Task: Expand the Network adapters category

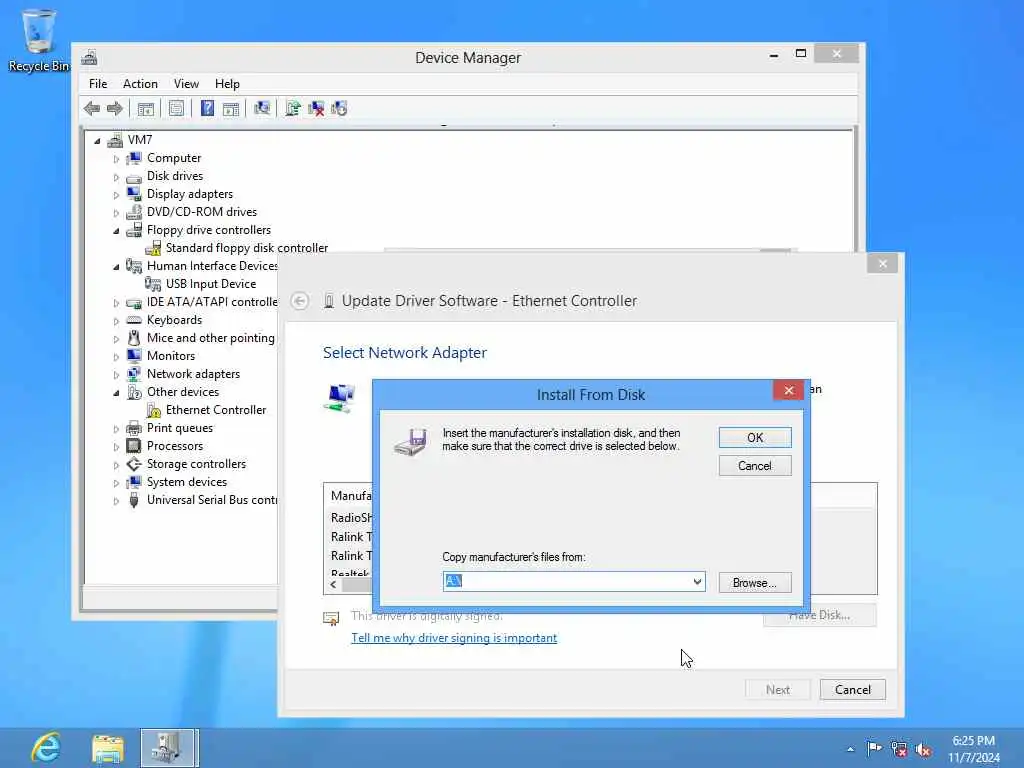Action: click(x=116, y=375)
